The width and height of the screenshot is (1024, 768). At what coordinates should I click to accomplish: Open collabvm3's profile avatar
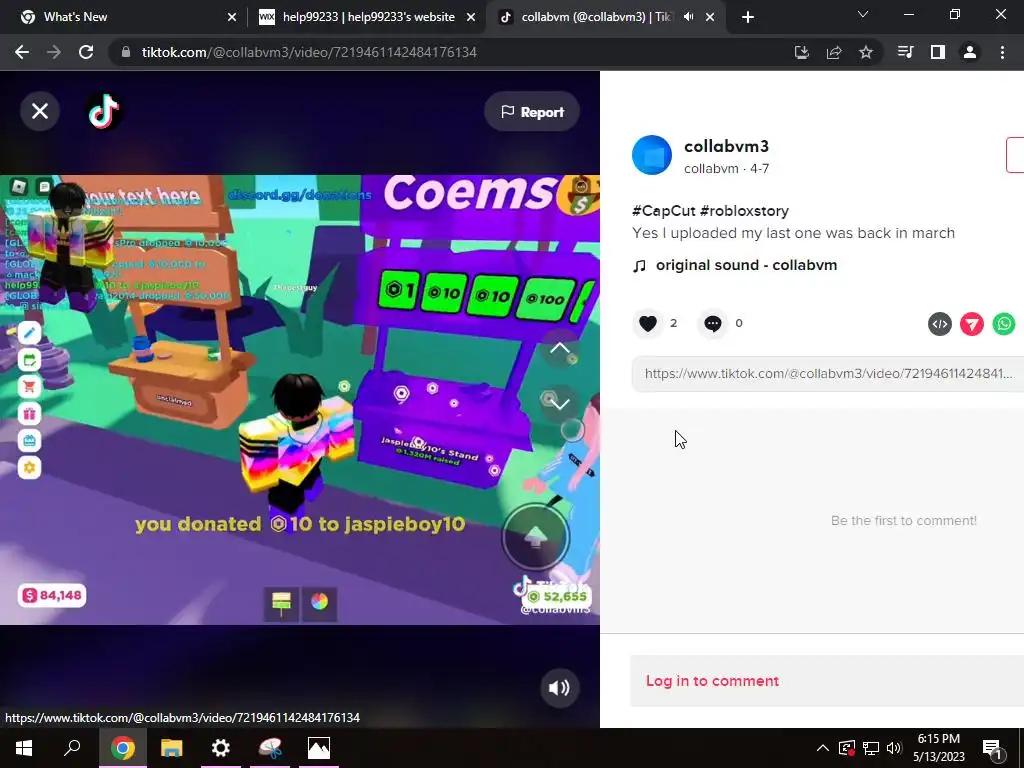pos(652,155)
